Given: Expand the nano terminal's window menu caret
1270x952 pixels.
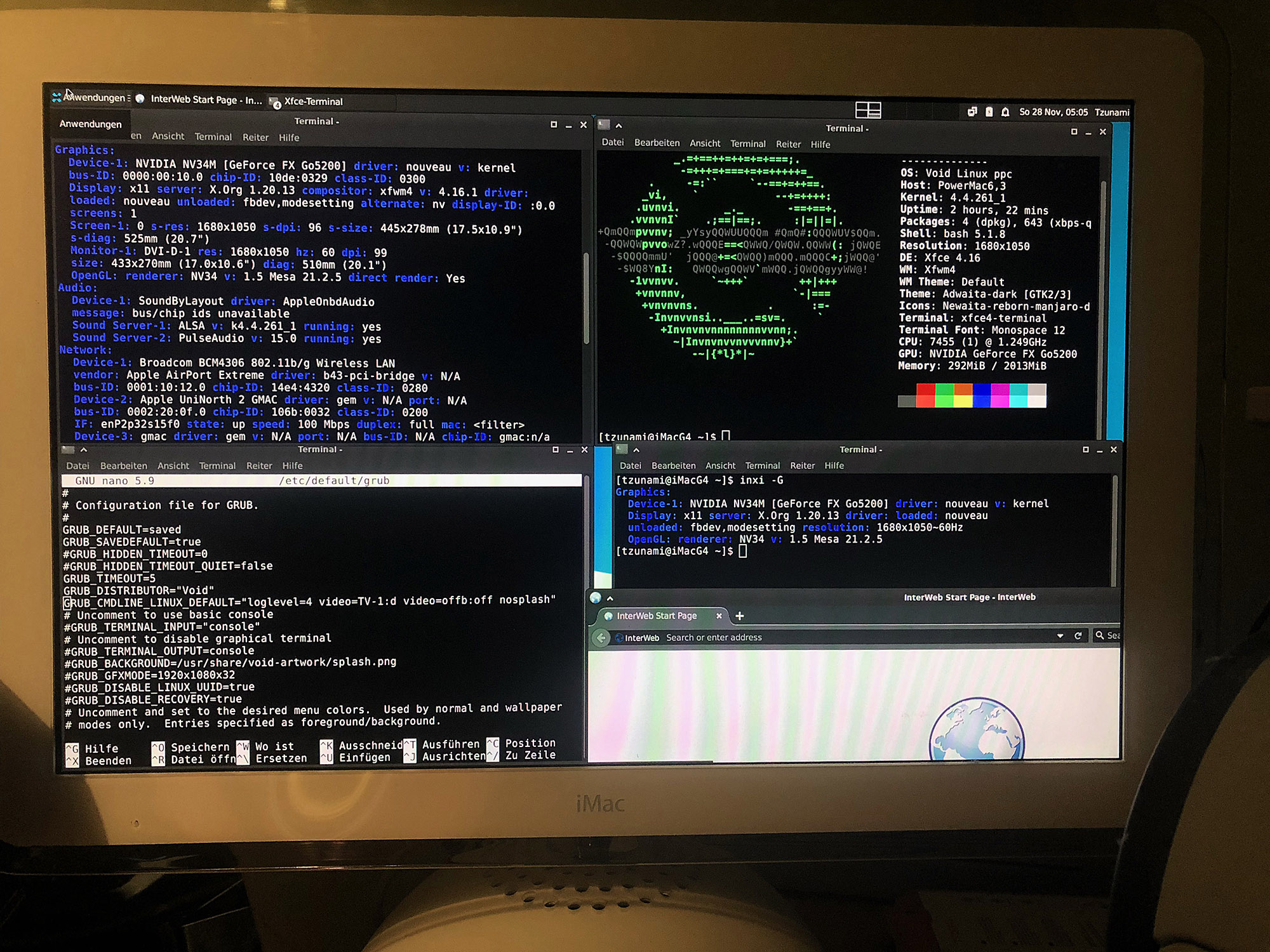Looking at the screenshot, I should pos(84,449).
